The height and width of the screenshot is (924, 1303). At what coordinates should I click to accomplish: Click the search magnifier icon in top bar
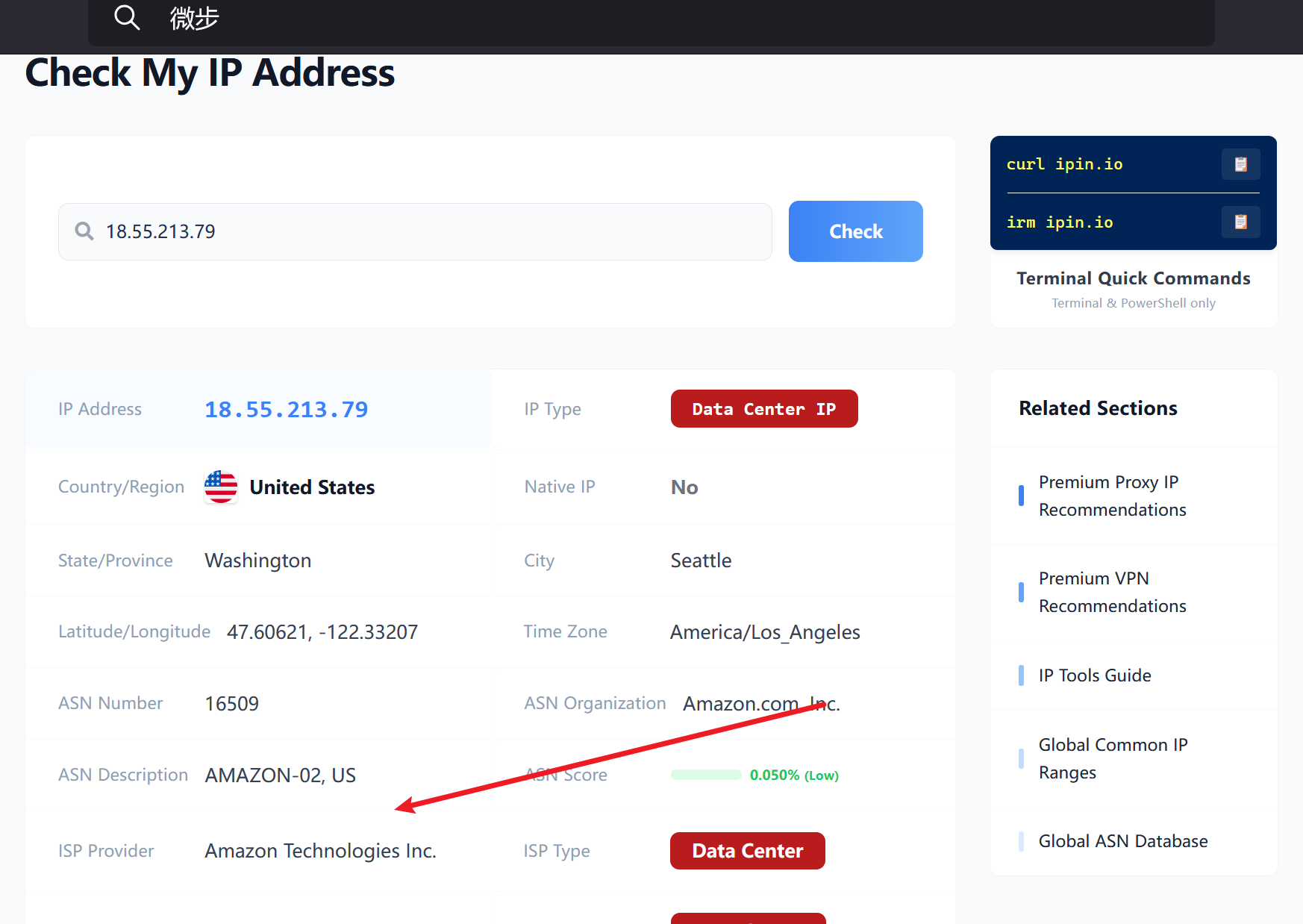point(127,17)
